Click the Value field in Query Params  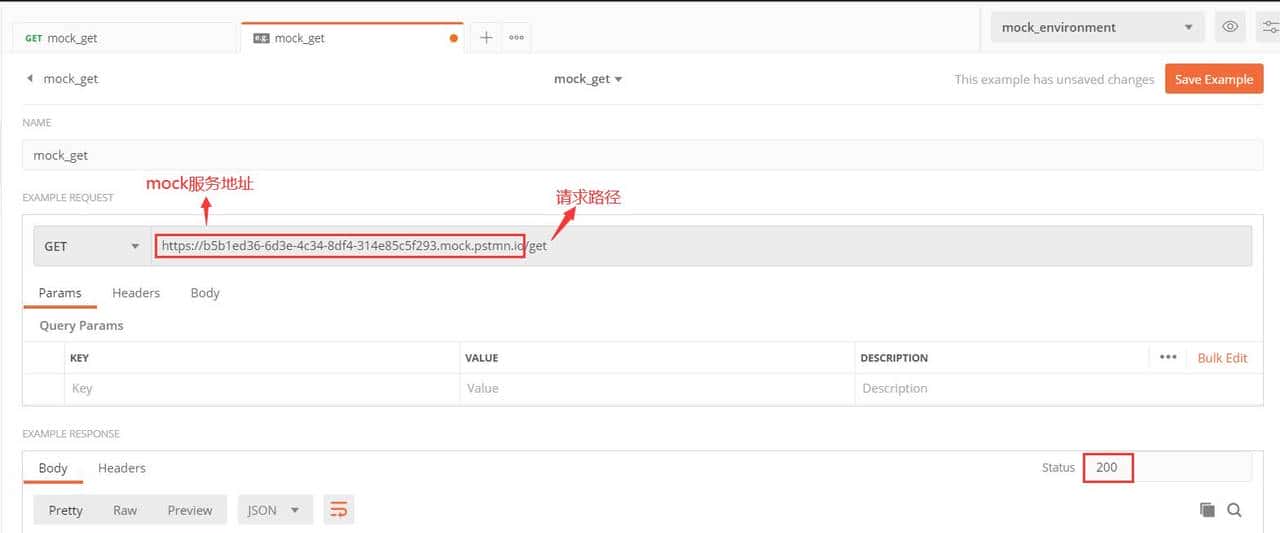click(658, 388)
